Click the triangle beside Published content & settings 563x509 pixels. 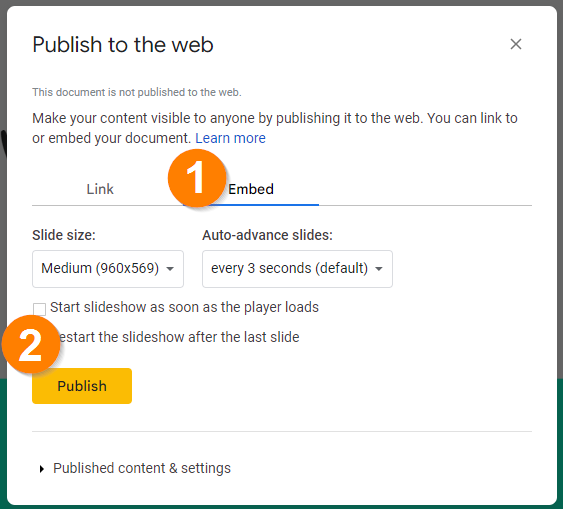click(x=42, y=468)
